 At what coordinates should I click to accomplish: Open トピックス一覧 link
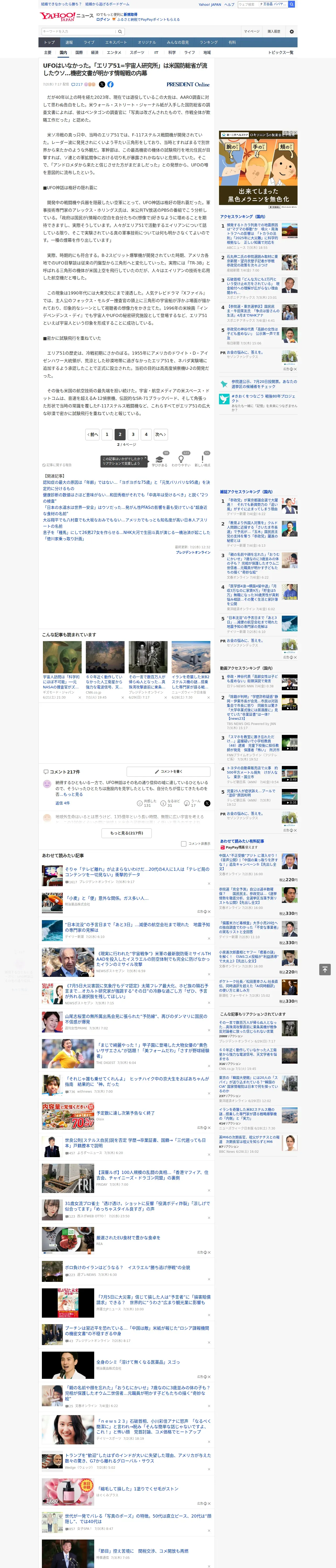pos(281,52)
